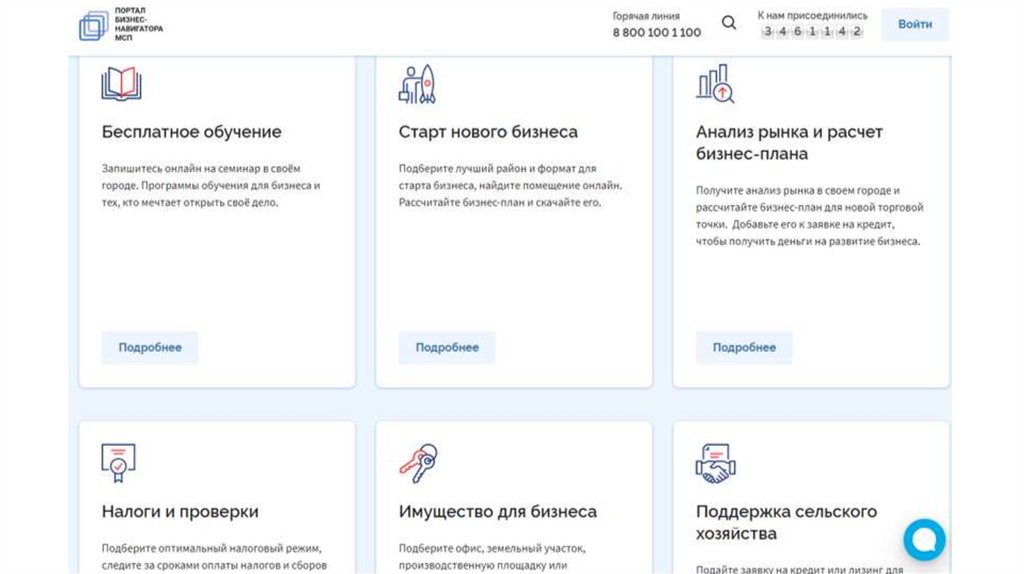The height and width of the screenshot is (574, 1024).
Task: Click Подробнее under Анализ рынка и расчет
Action: (744, 347)
